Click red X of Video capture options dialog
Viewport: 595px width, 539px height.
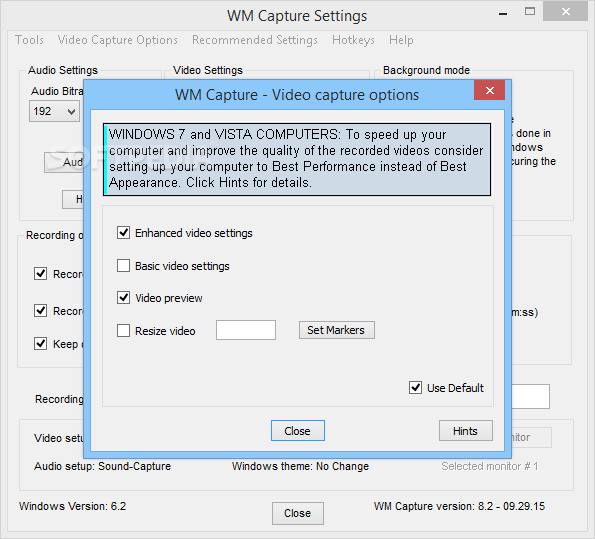[489, 90]
